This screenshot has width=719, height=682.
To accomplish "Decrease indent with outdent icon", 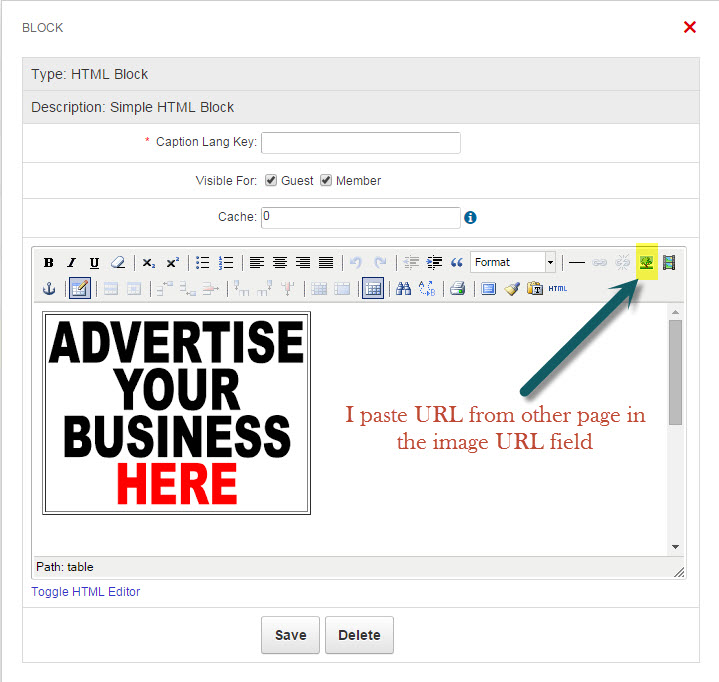I will click(x=411, y=263).
